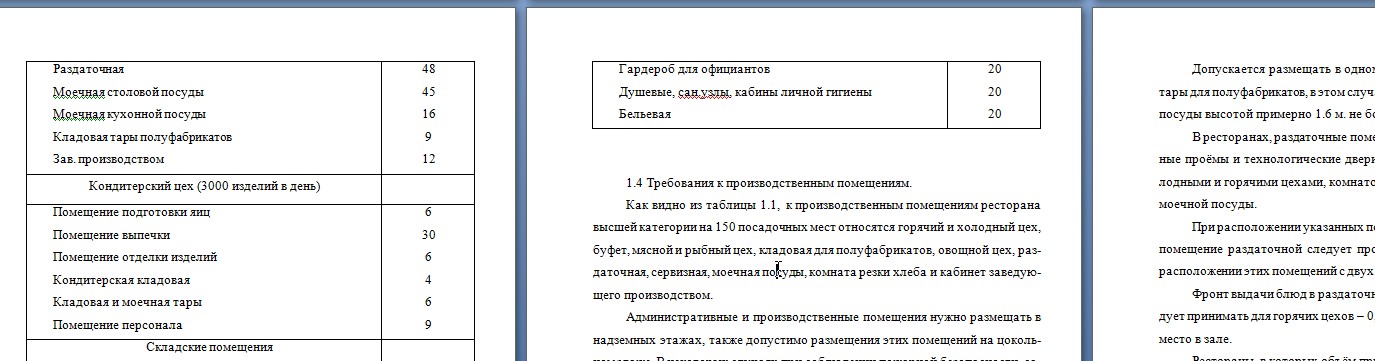Click third page line 'При расположении указанных'

pos(1283,228)
